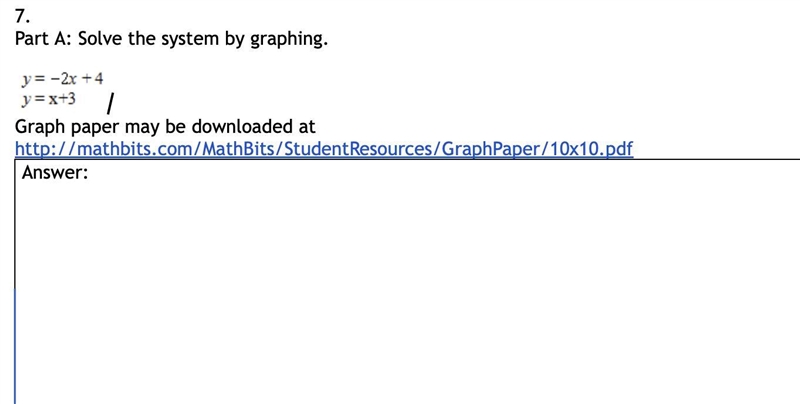
Task: Click the equation y = x+3
Action: point(49,99)
